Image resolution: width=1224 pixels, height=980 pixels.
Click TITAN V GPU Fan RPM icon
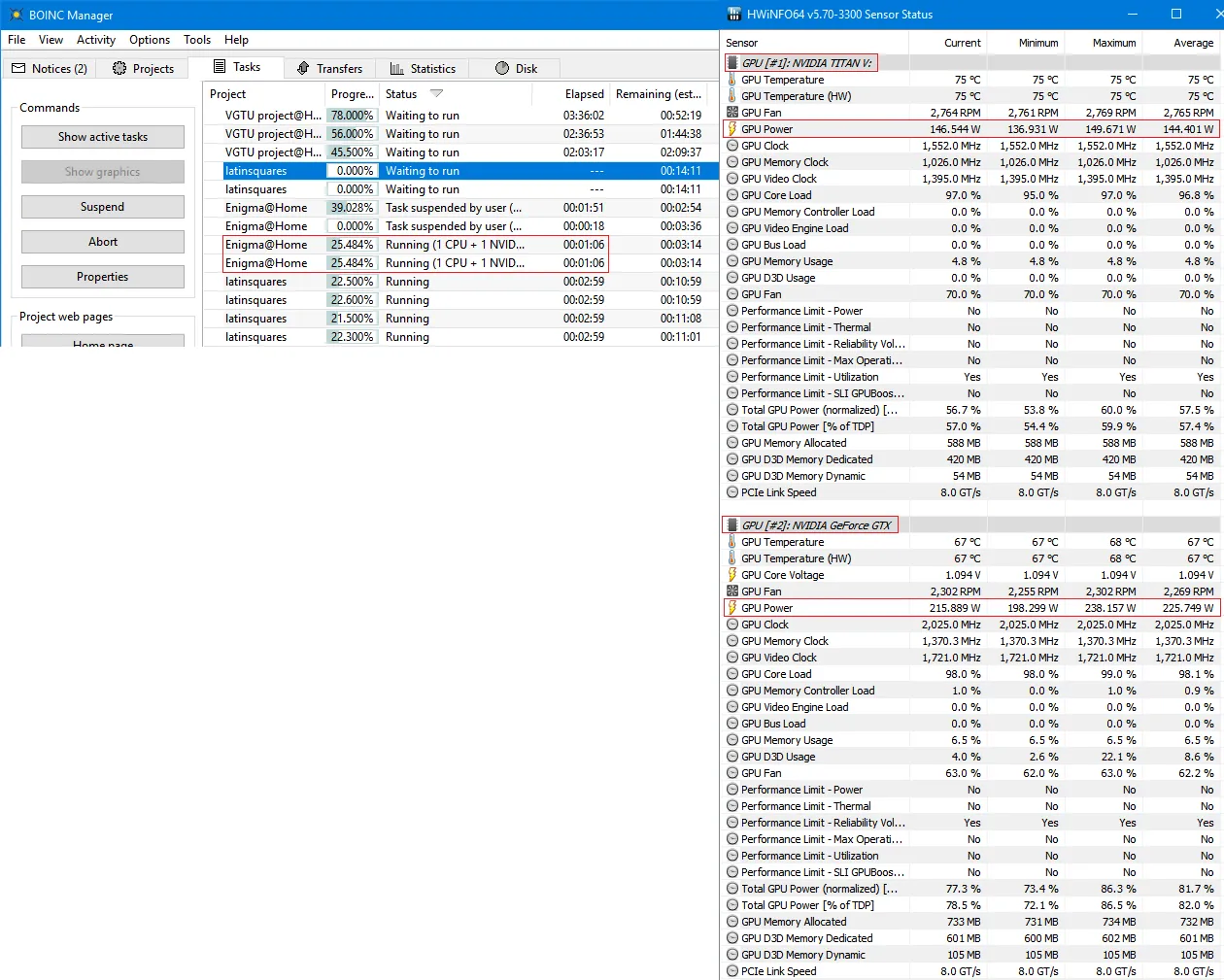732,113
